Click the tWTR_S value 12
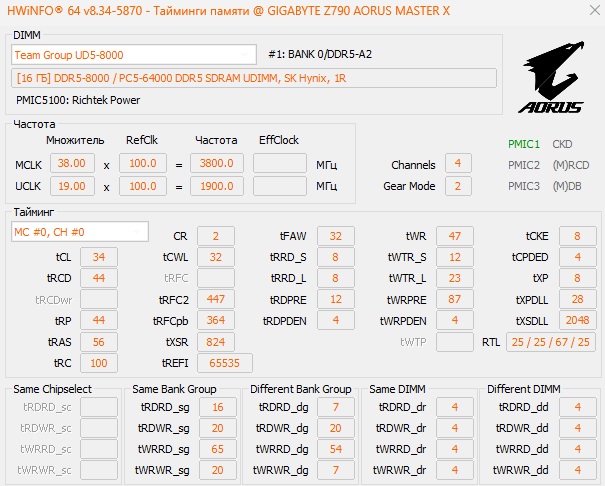 [x=455, y=257]
